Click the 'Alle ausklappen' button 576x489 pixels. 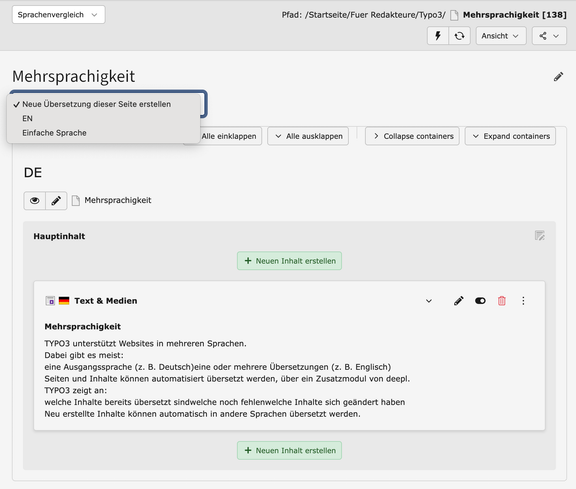click(308, 136)
